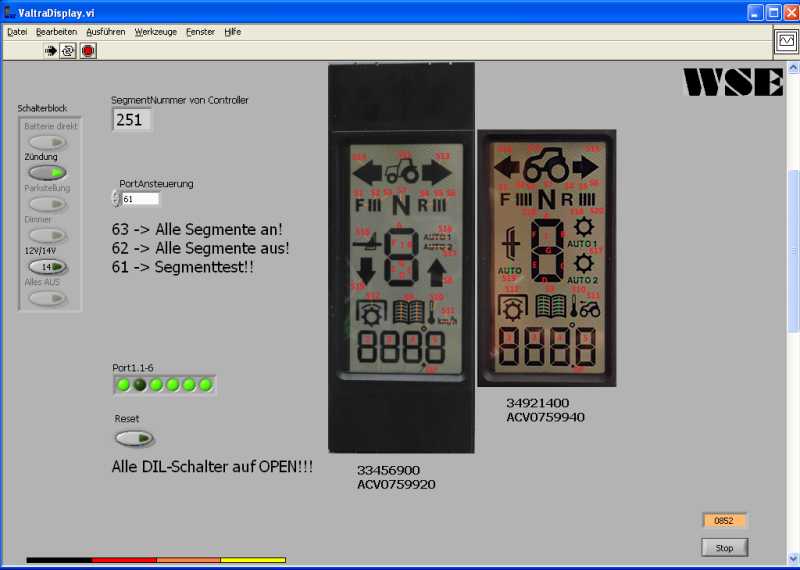
Task: Toggle the Parkstellung switch
Action: click(x=47, y=204)
